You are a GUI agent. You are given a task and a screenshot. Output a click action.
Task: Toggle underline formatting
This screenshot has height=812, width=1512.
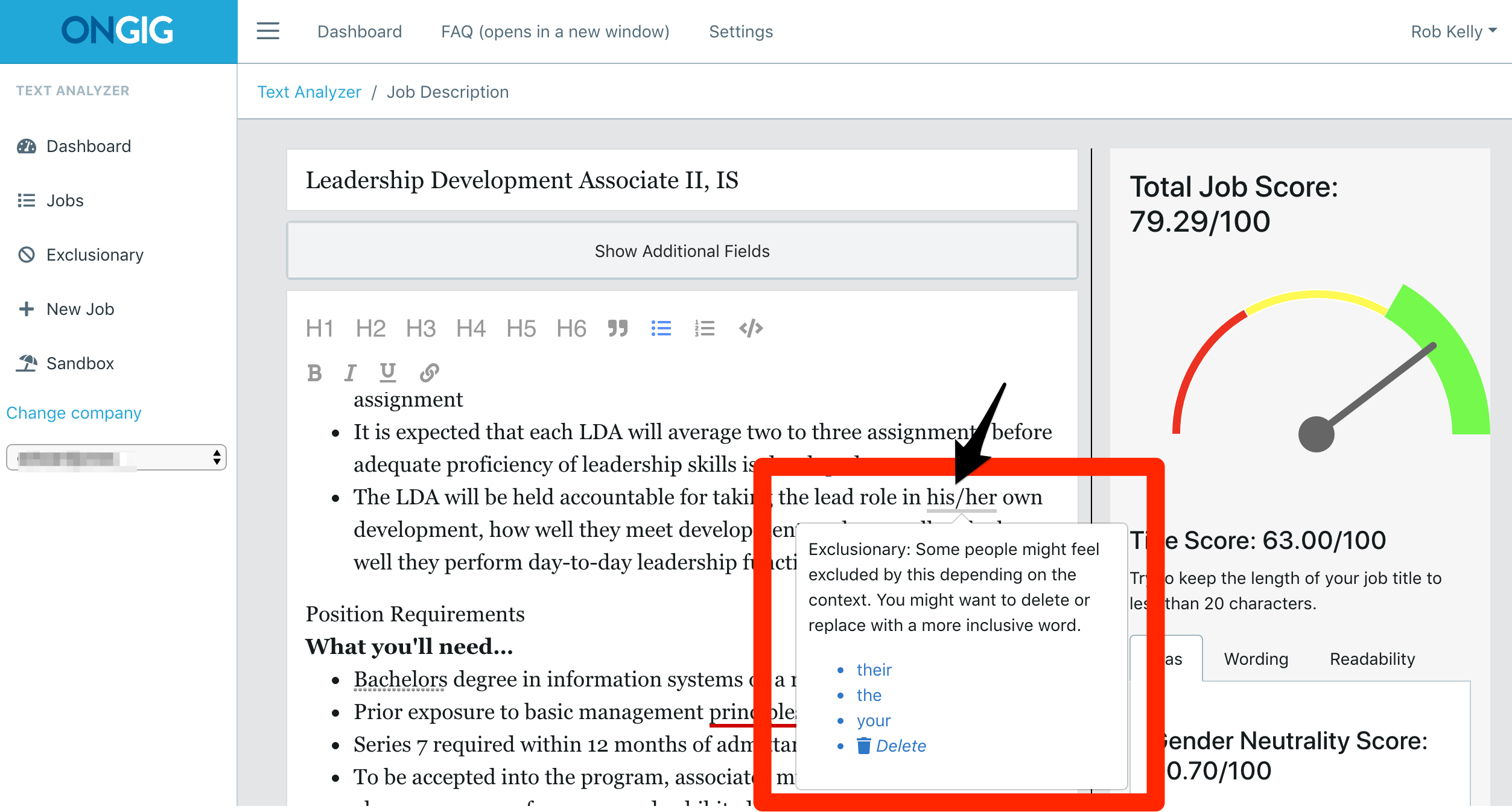point(388,373)
